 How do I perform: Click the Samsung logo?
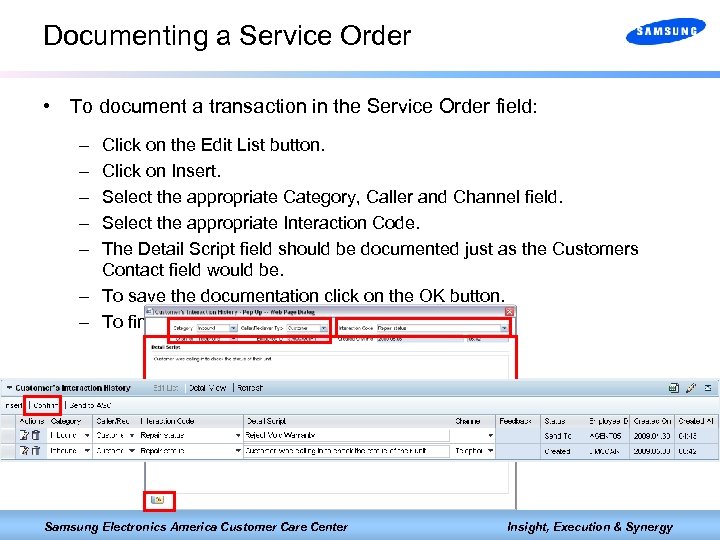pos(666,31)
